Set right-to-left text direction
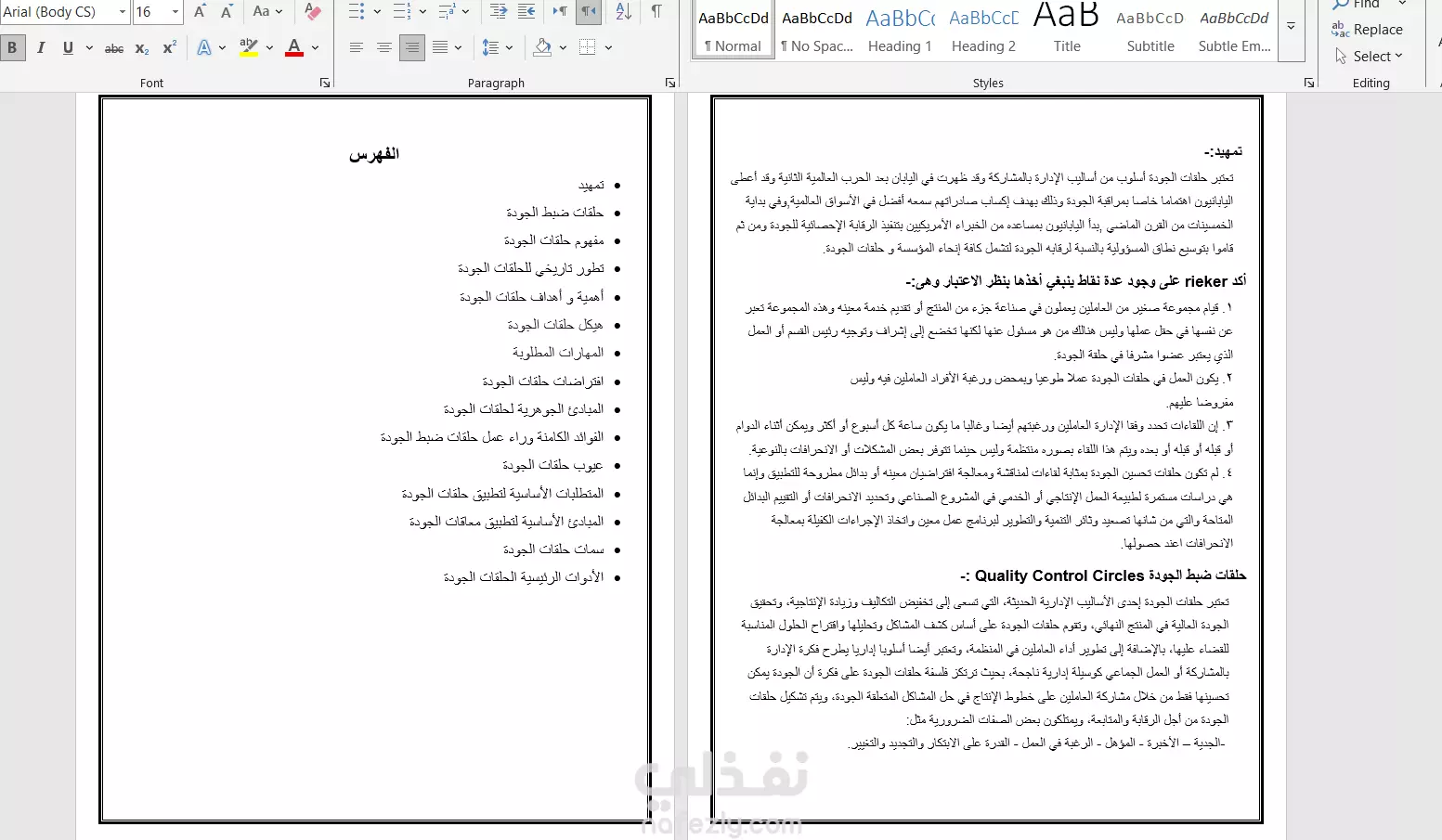The height and width of the screenshot is (840, 1442). click(x=589, y=11)
